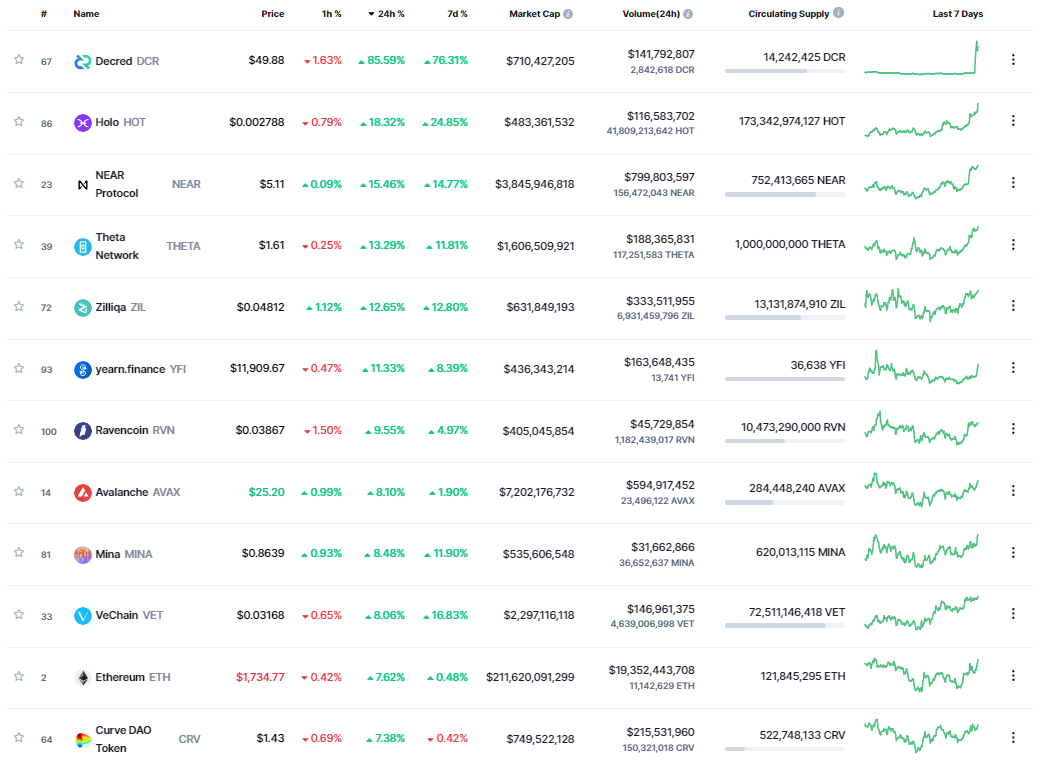Open the Avalanche AVAX coin page

point(138,492)
